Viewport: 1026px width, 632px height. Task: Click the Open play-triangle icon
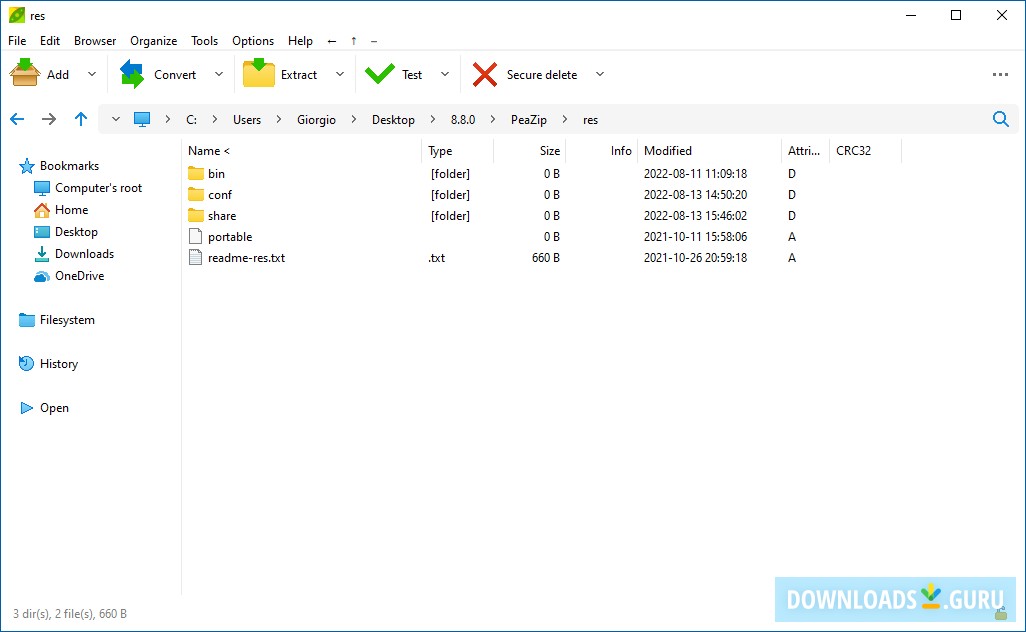tap(26, 408)
